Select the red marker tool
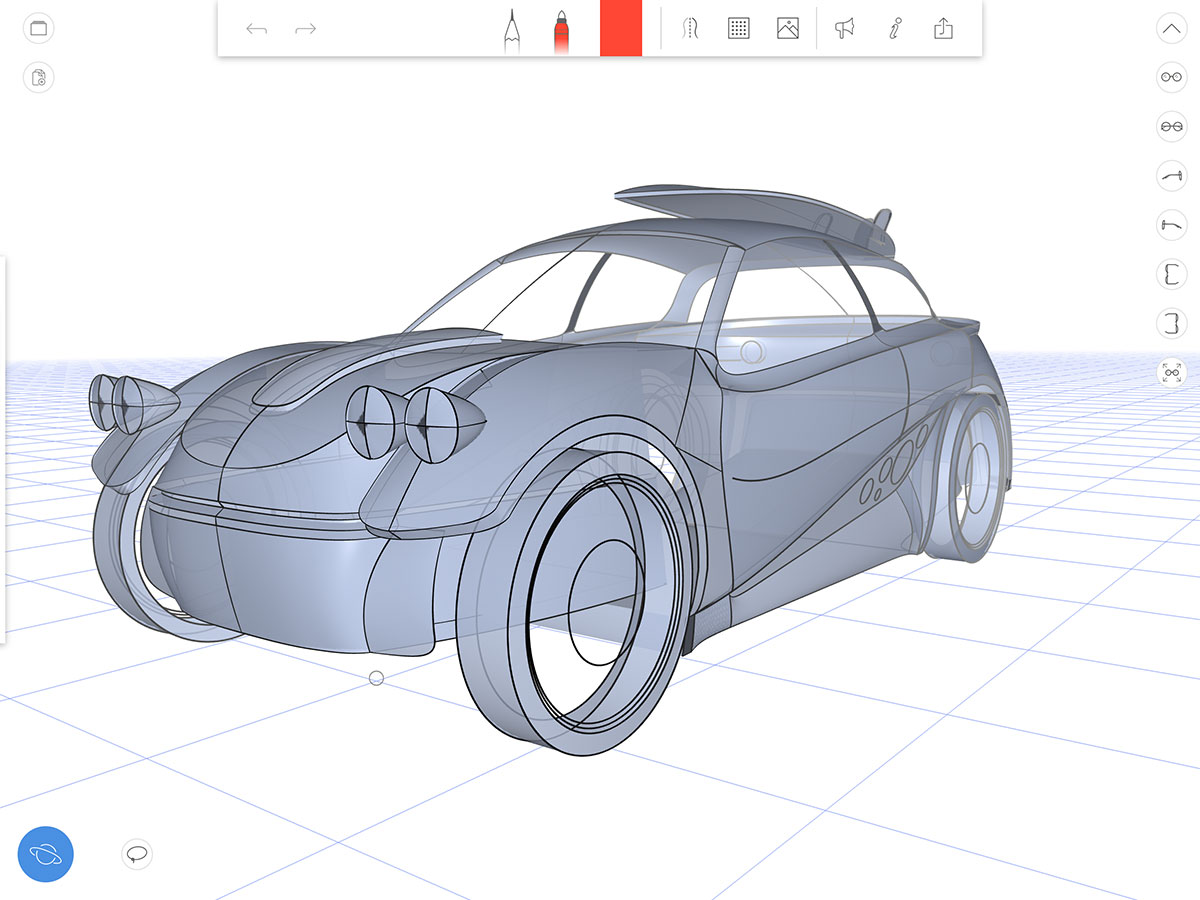 [562, 30]
